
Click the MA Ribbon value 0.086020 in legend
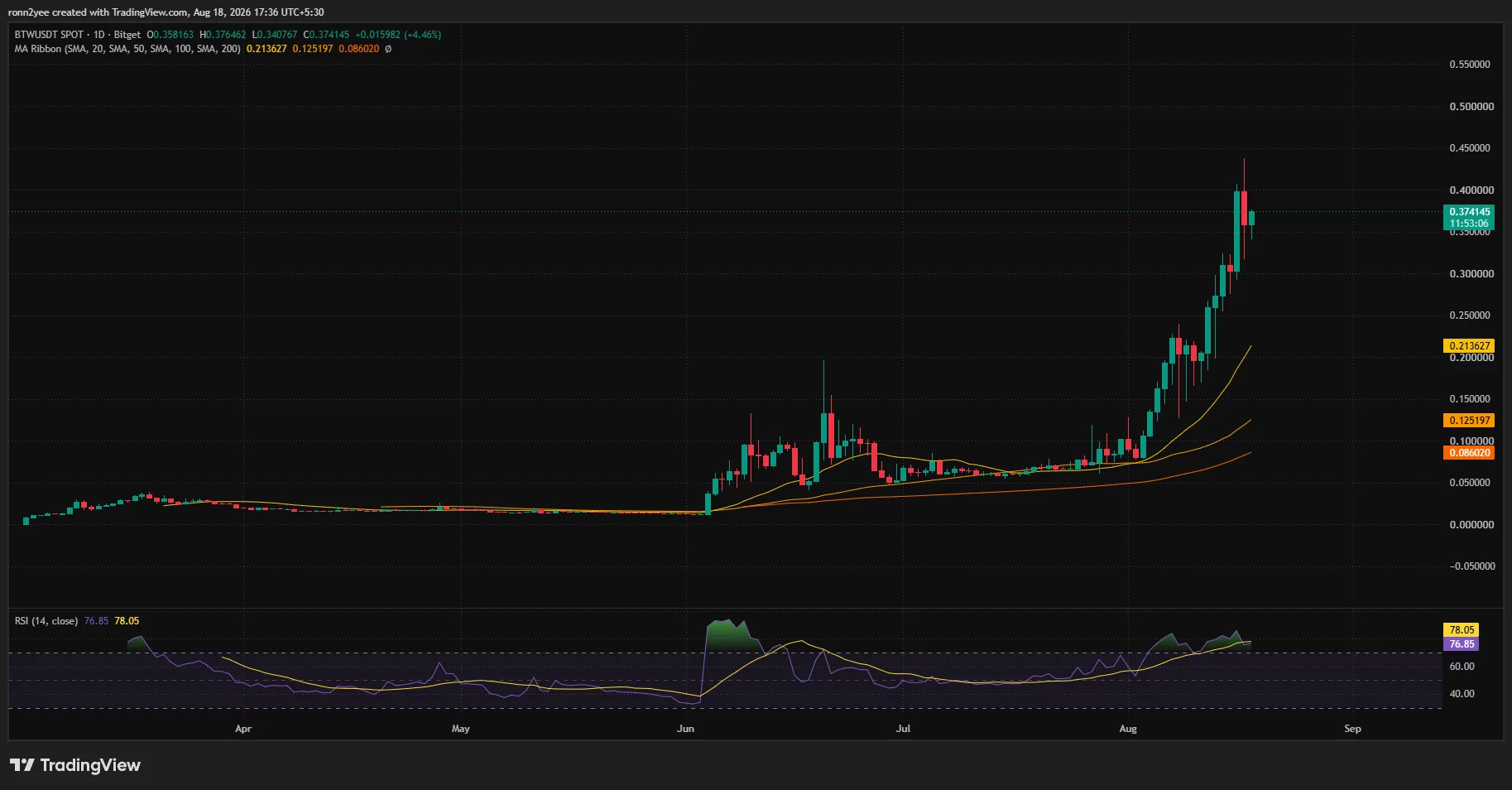[359, 49]
